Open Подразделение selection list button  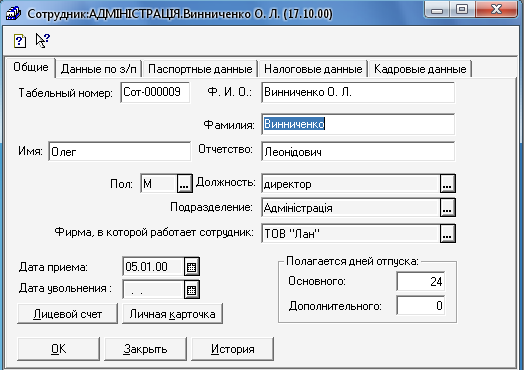(x=447, y=208)
